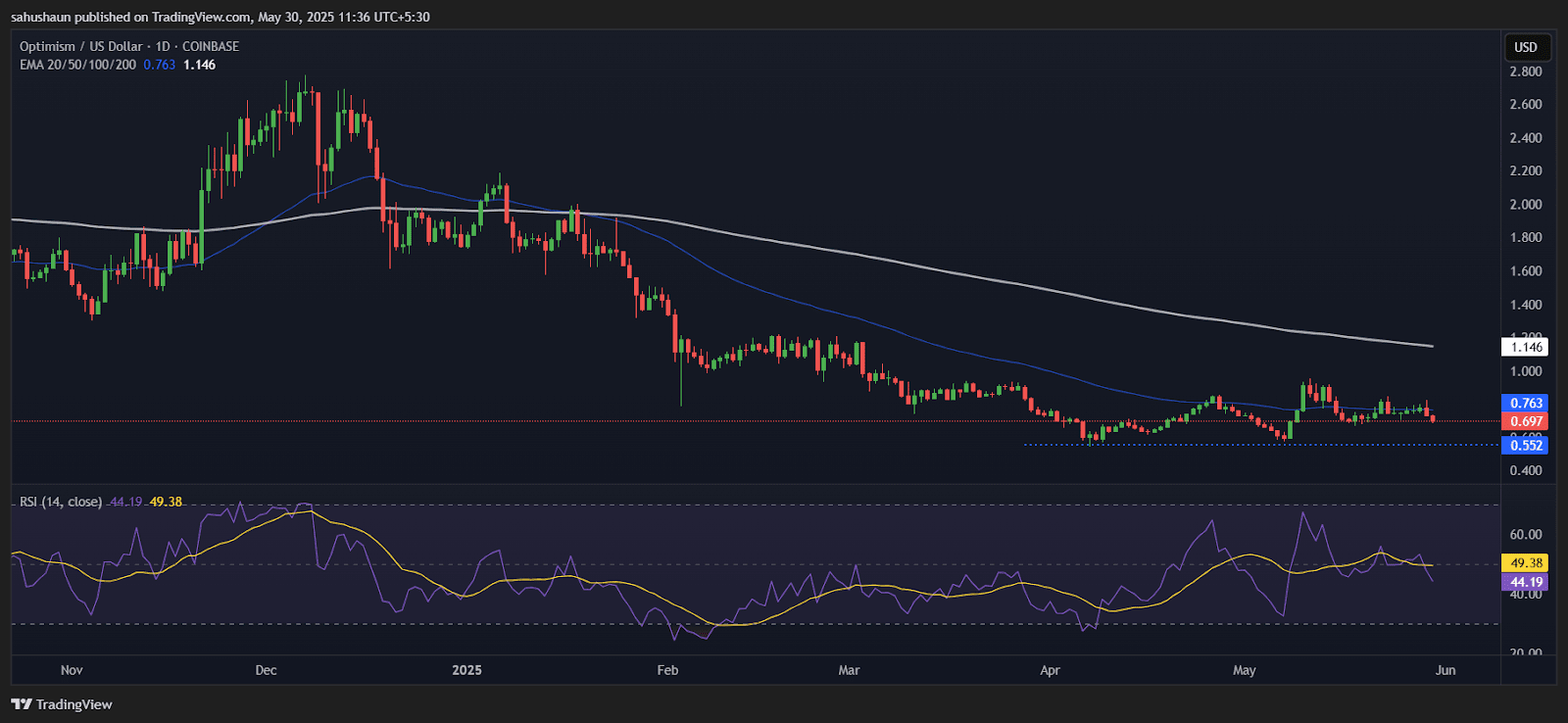1568x723 pixels.
Task: Click the red 0.697 current price label
Action: tap(1526, 421)
